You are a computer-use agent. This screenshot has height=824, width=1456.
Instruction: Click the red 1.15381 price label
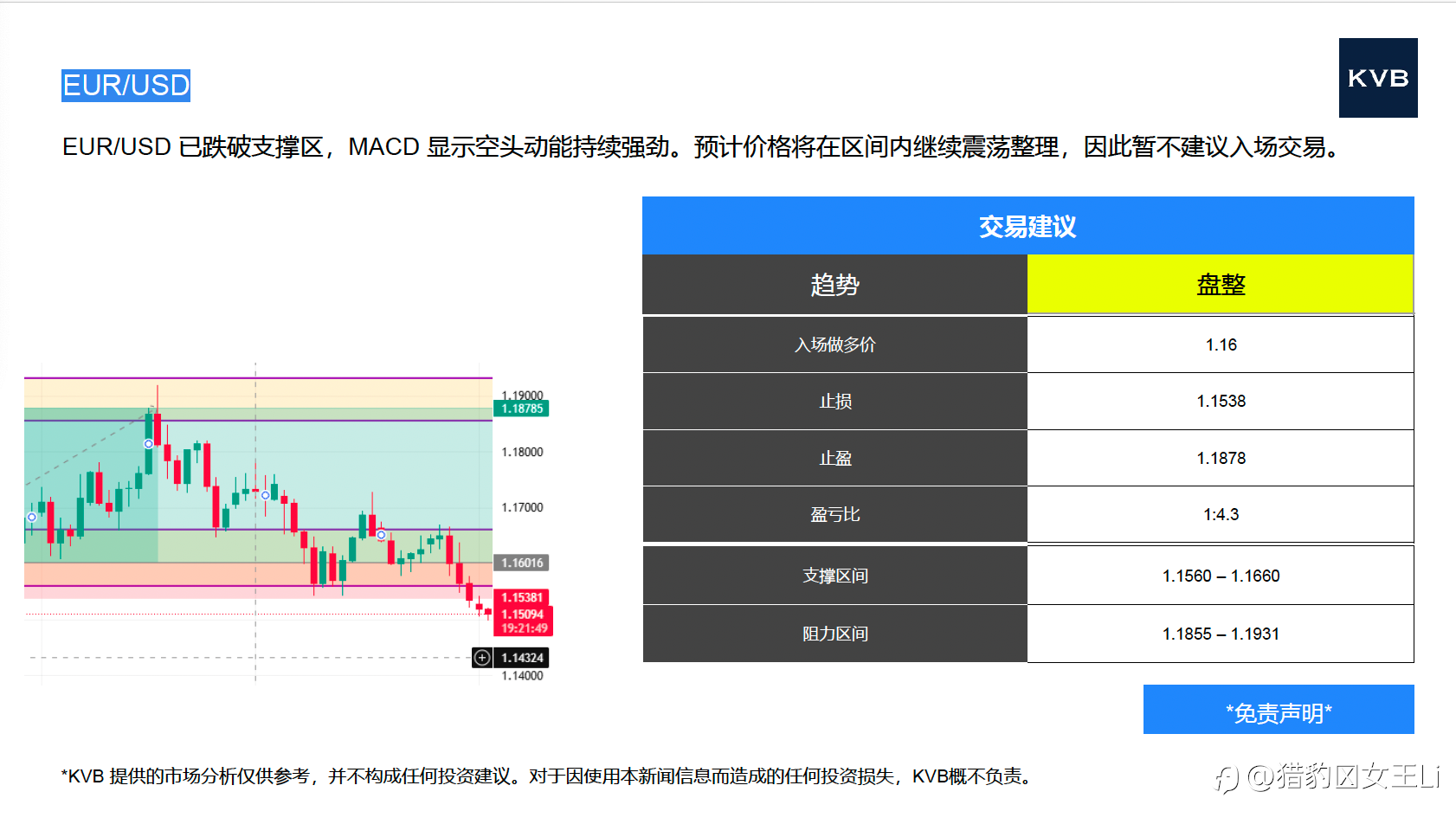click(x=522, y=597)
